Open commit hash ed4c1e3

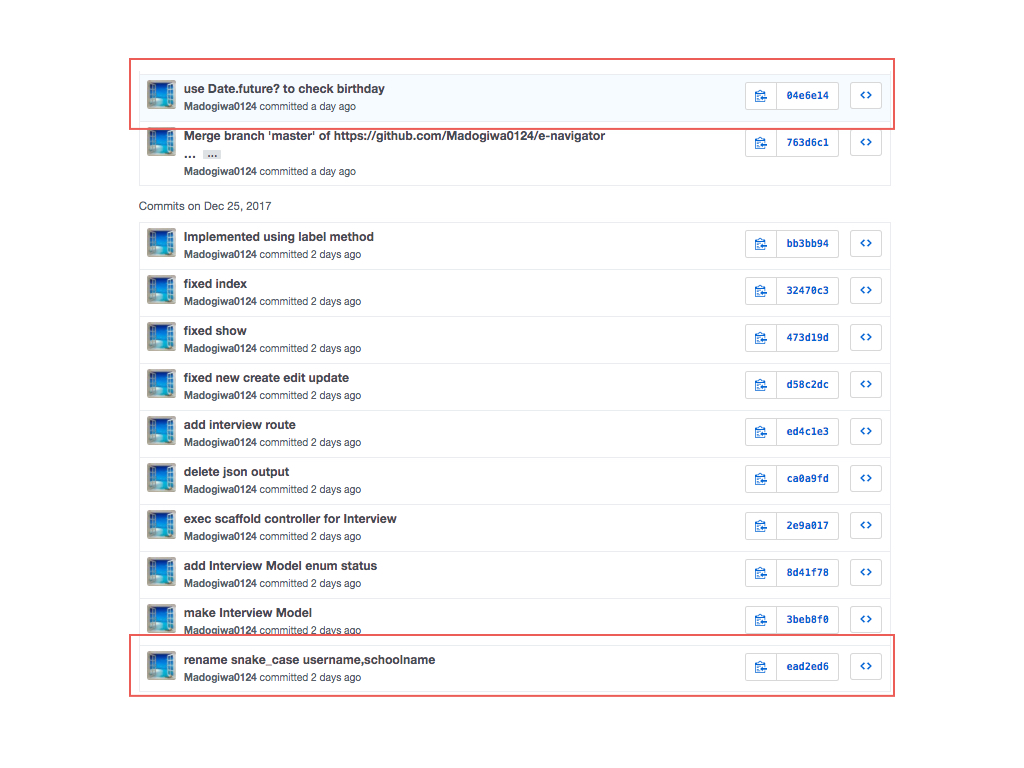[808, 432]
